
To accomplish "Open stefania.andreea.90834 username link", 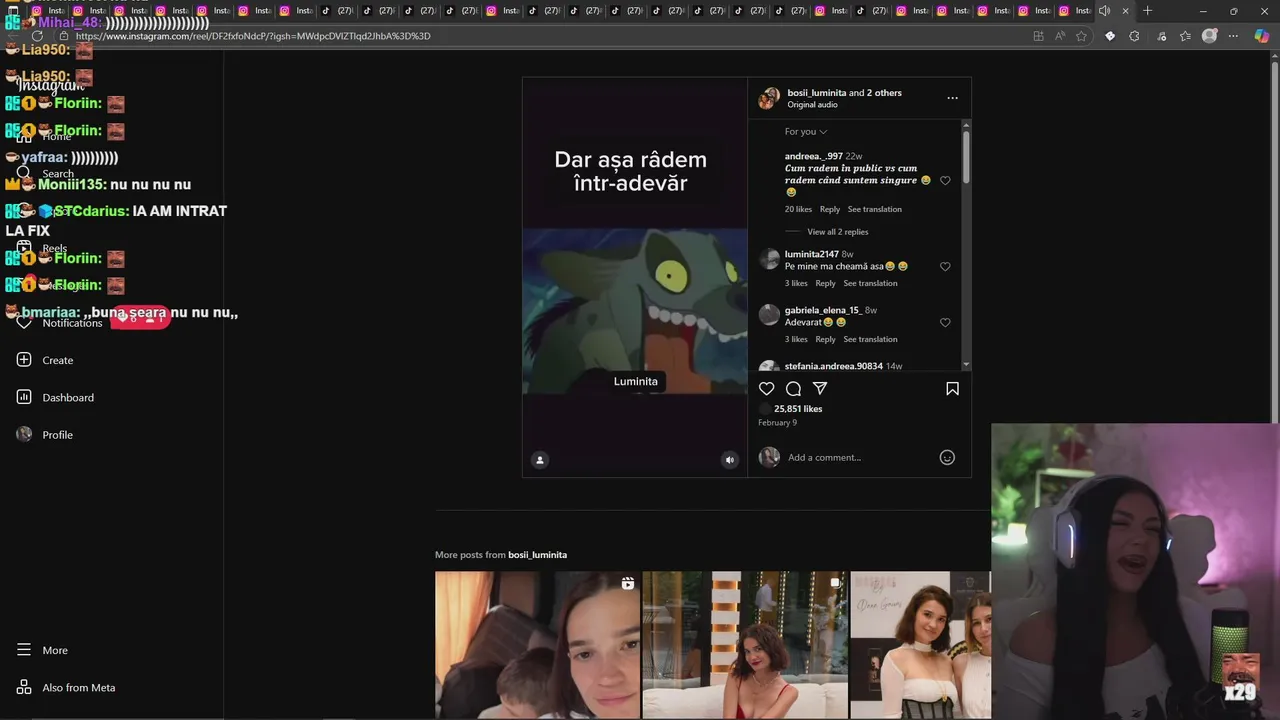I will click(x=833, y=366).
